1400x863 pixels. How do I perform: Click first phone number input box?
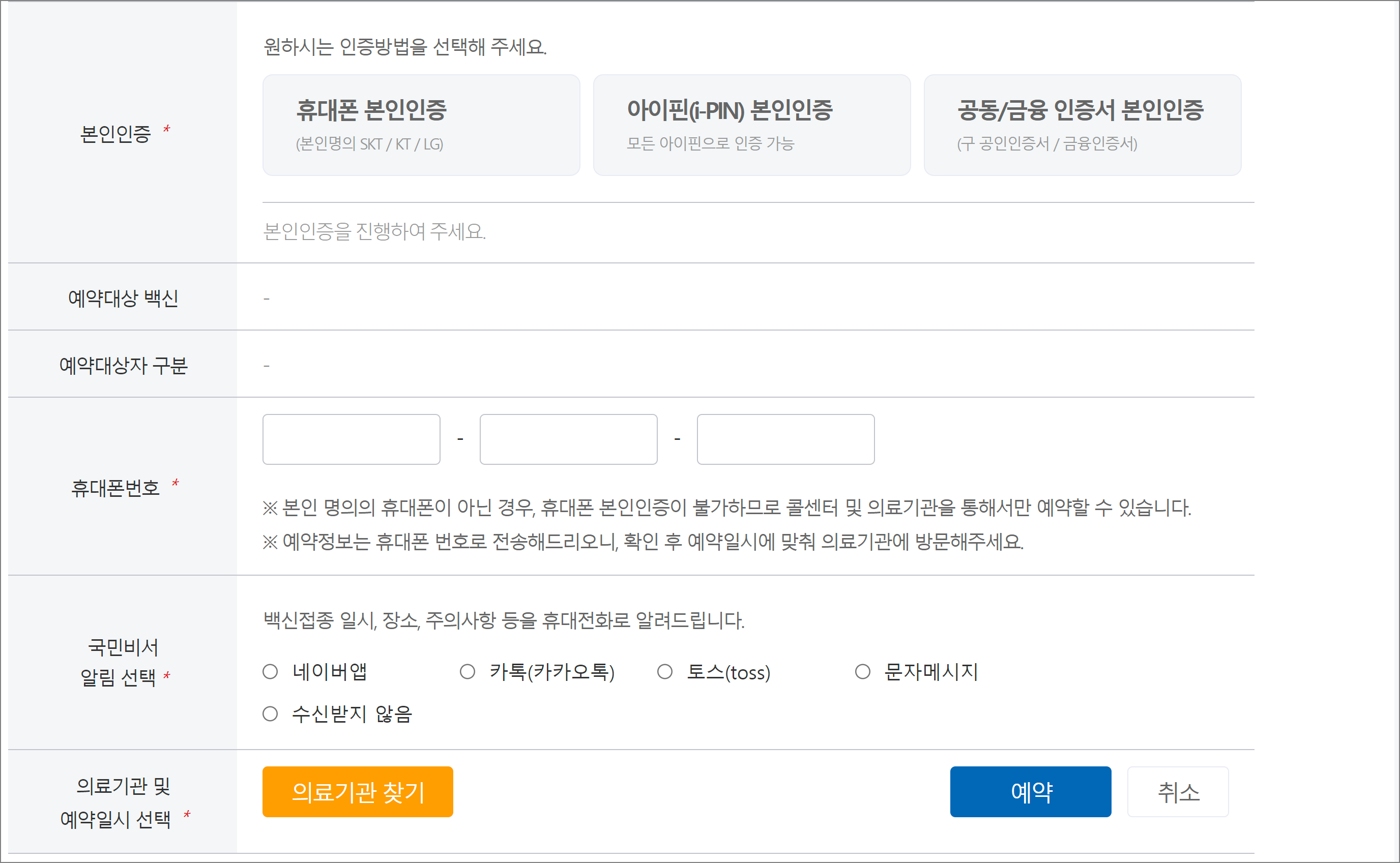pos(351,439)
